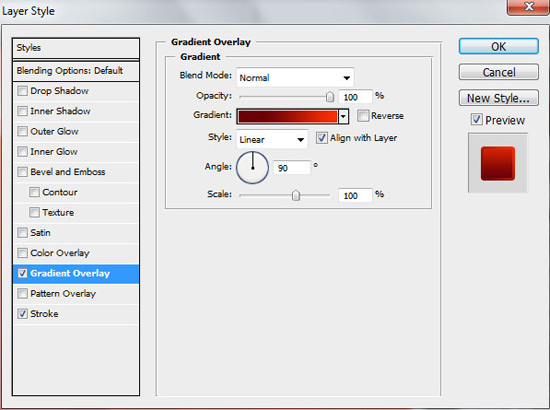
Task: Click the Opacity slider handle
Action: (x=330, y=96)
